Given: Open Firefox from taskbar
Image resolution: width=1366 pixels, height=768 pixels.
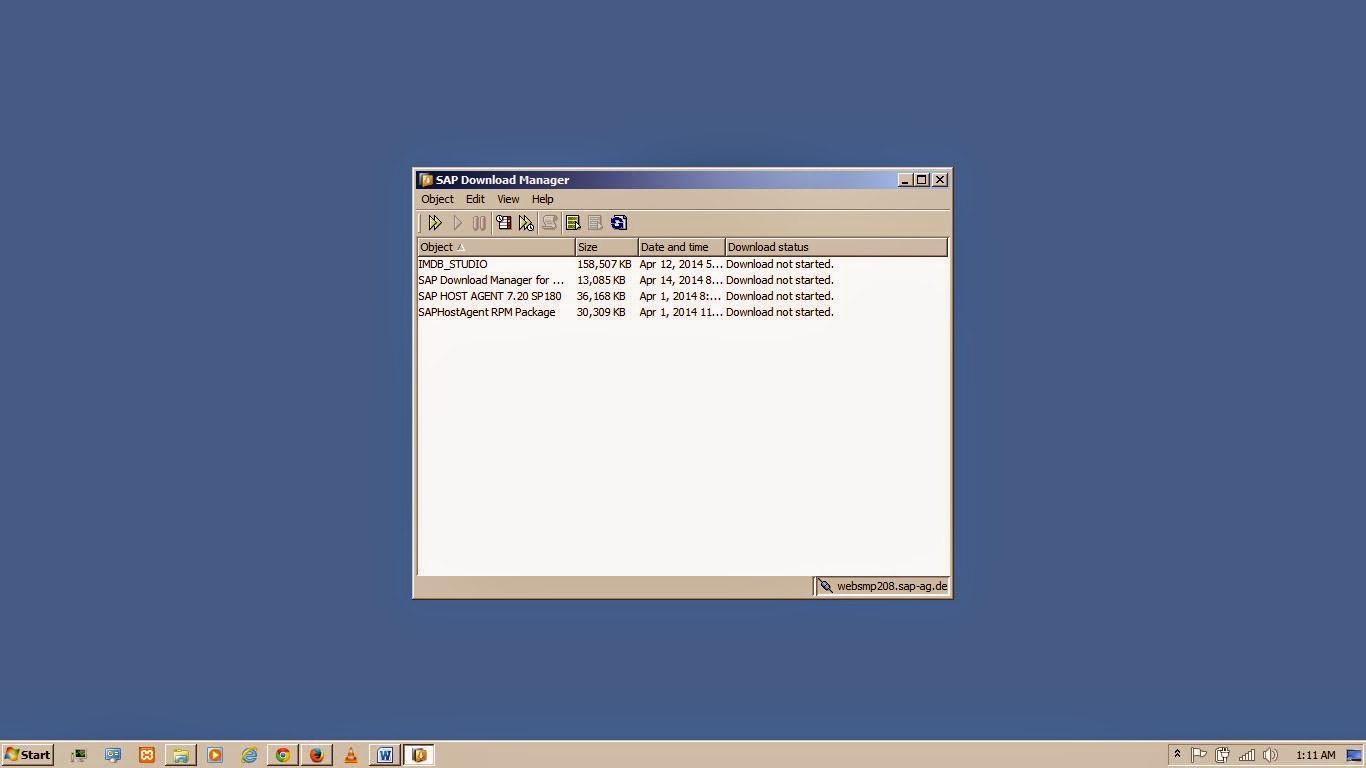Looking at the screenshot, I should pyautogui.click(x=317, y=755).
